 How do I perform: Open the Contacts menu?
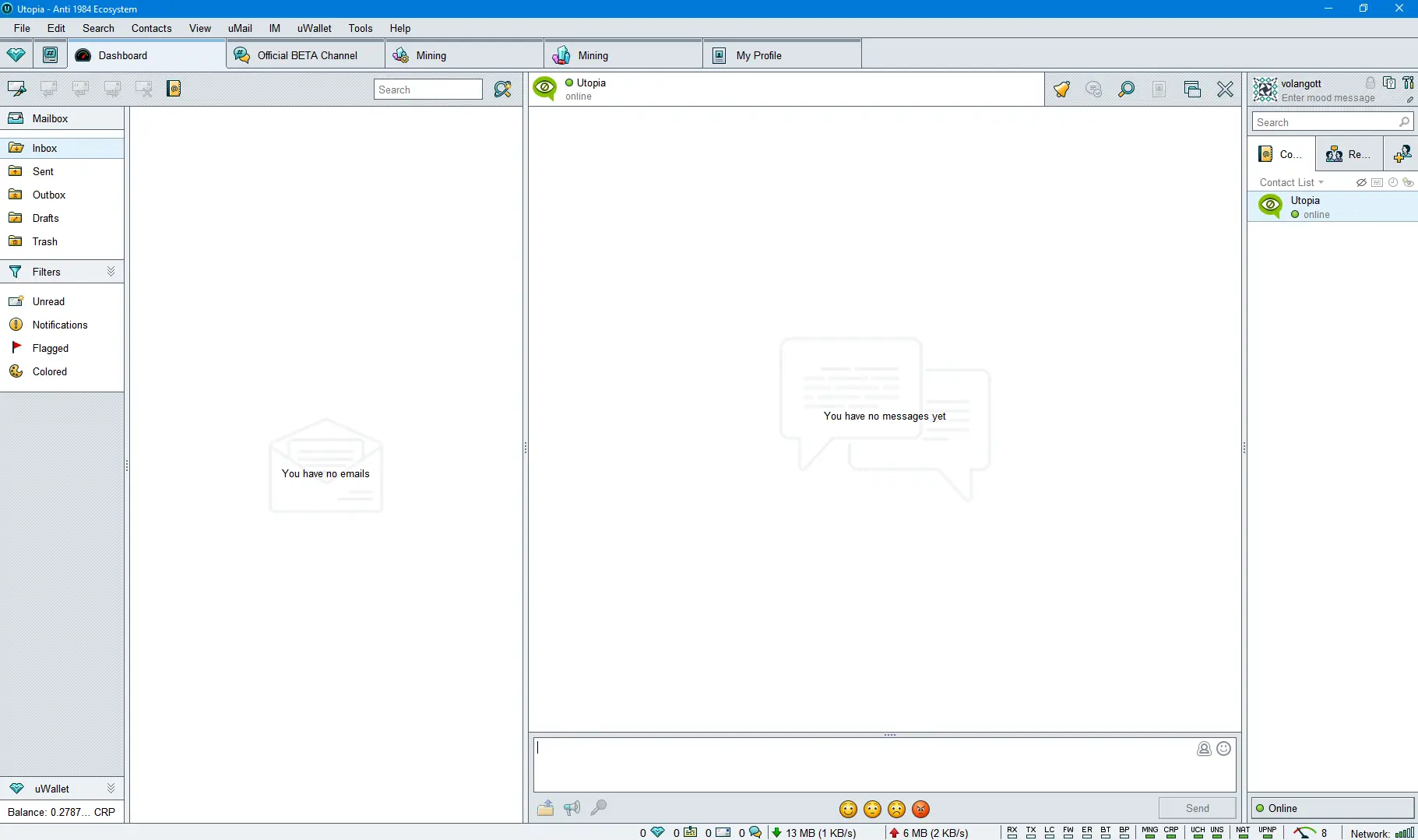151,28
